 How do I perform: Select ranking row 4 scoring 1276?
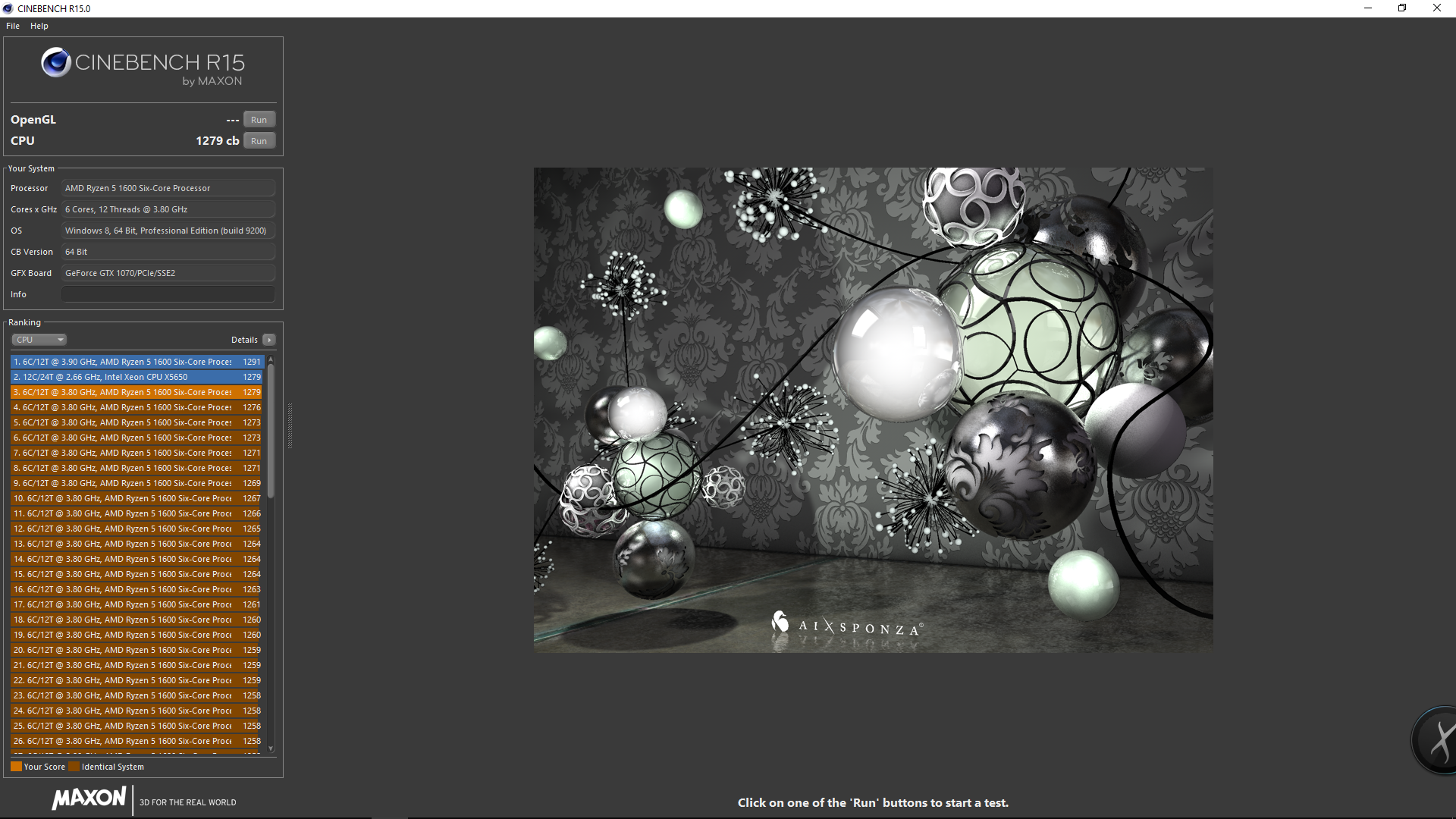point(136,407)
